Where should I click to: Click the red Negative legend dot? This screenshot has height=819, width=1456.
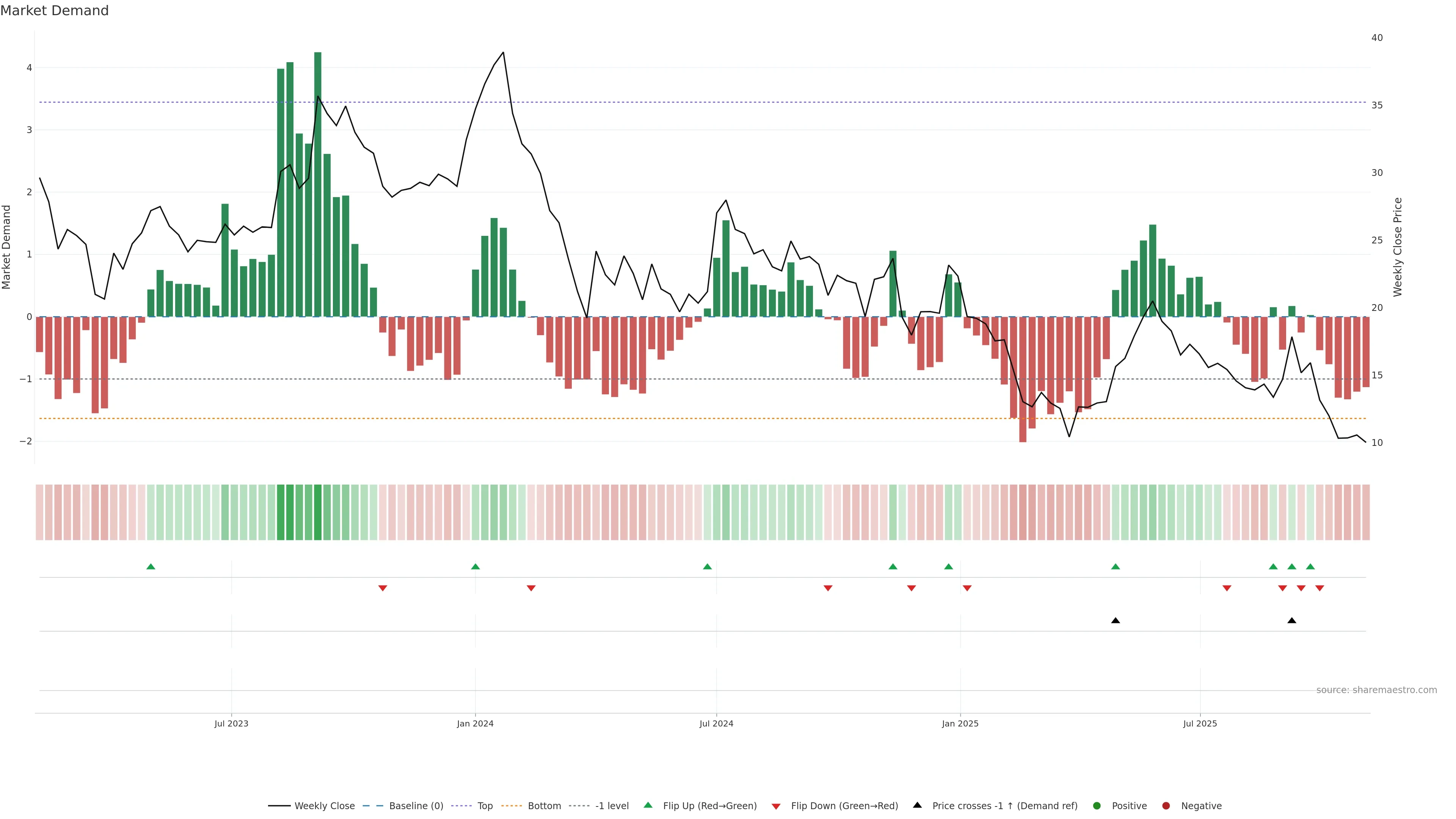pyautogui.click(x=1166, y=806)
